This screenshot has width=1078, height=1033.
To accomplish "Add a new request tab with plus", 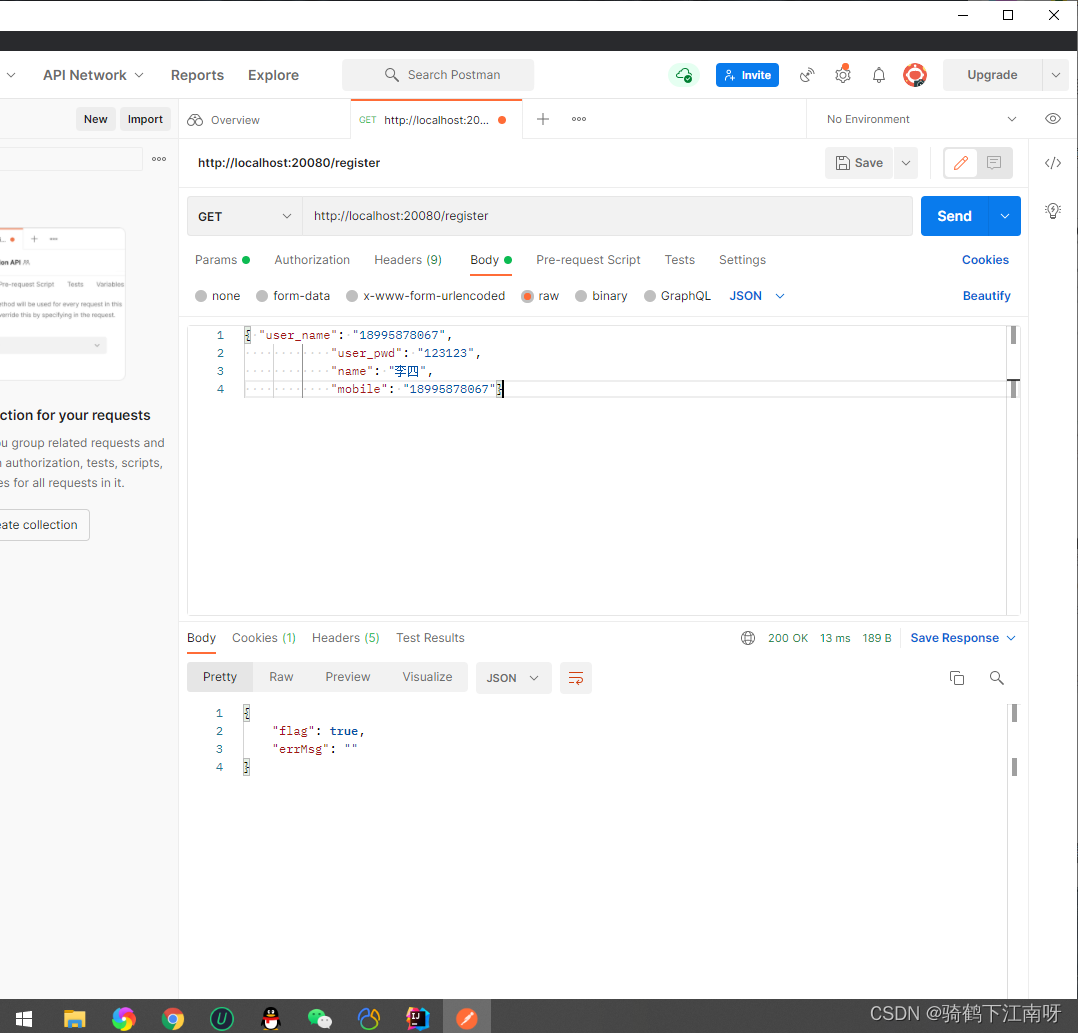I will [x=542, y=119].
